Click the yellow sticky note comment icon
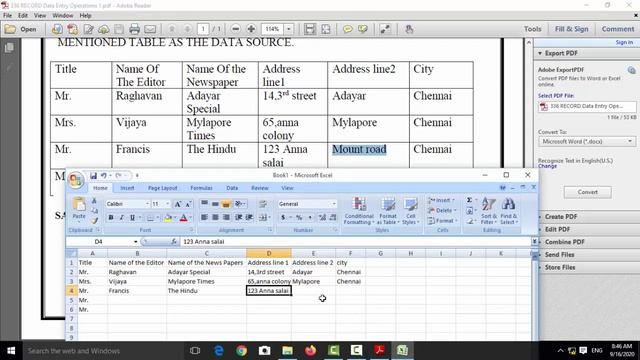Screen dimensions: 640x360 347,29
